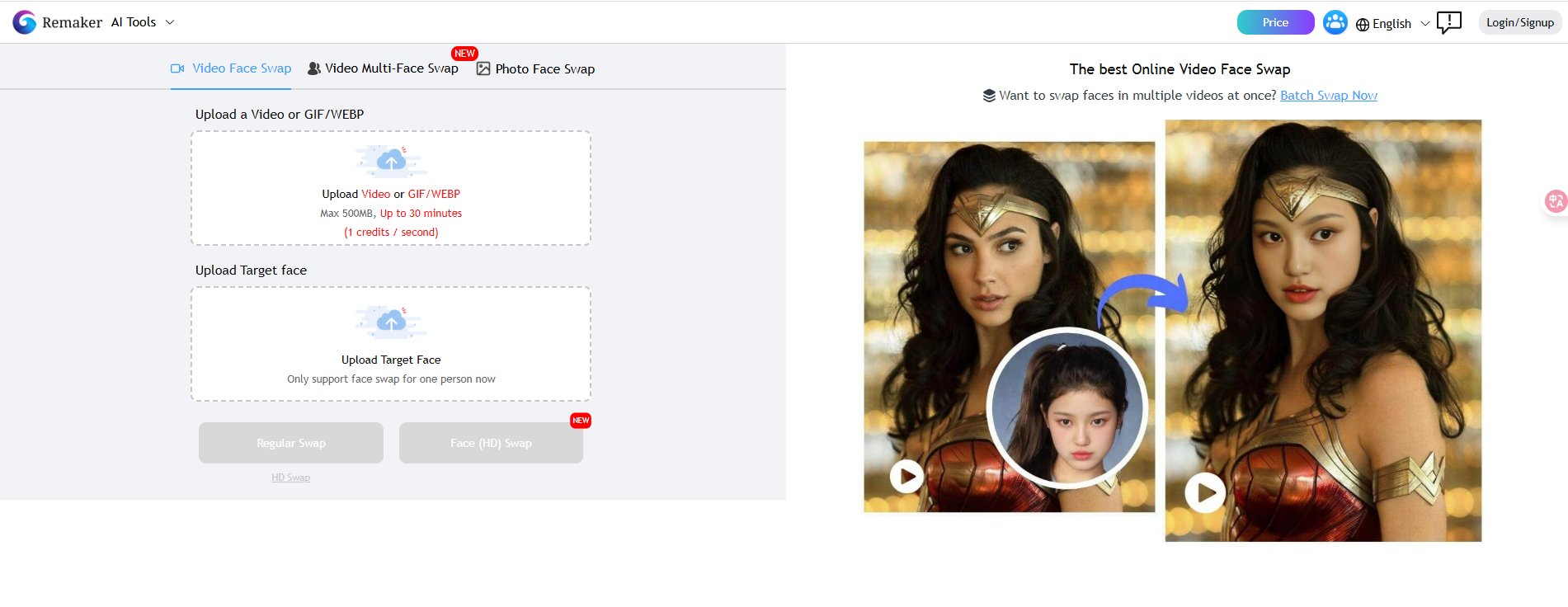Click the pink translate floating icon
1568x607 pixels.
1556,201
